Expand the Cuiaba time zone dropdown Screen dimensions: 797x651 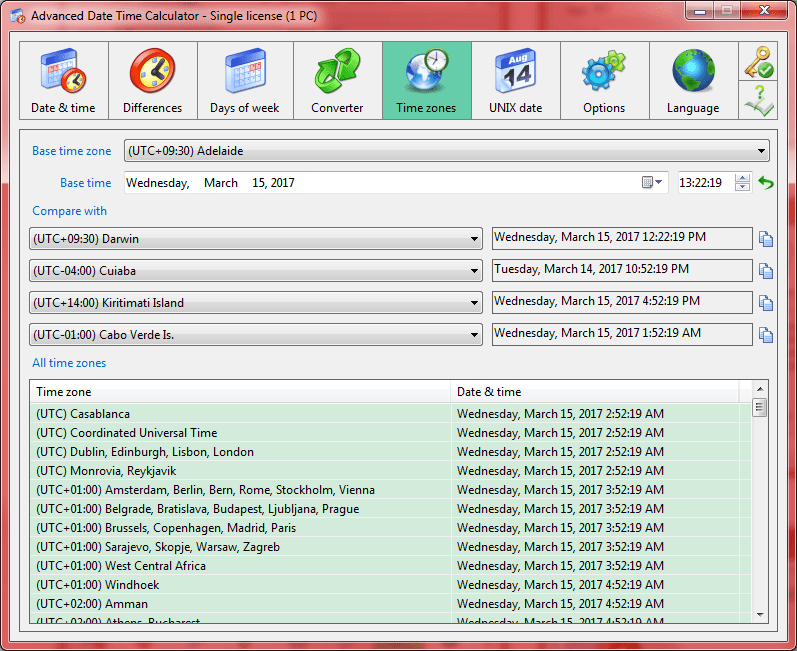(x=474, y=271)
